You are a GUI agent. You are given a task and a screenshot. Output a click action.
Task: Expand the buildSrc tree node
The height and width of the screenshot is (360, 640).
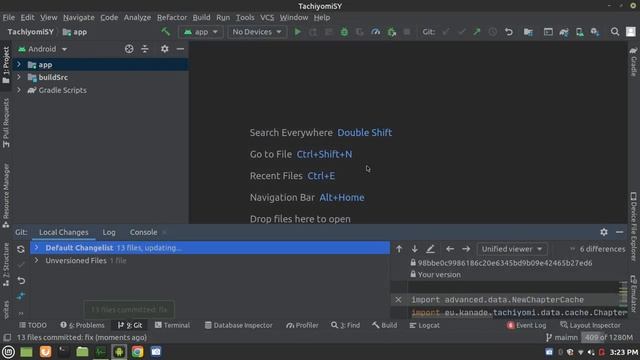click(19, 77)
